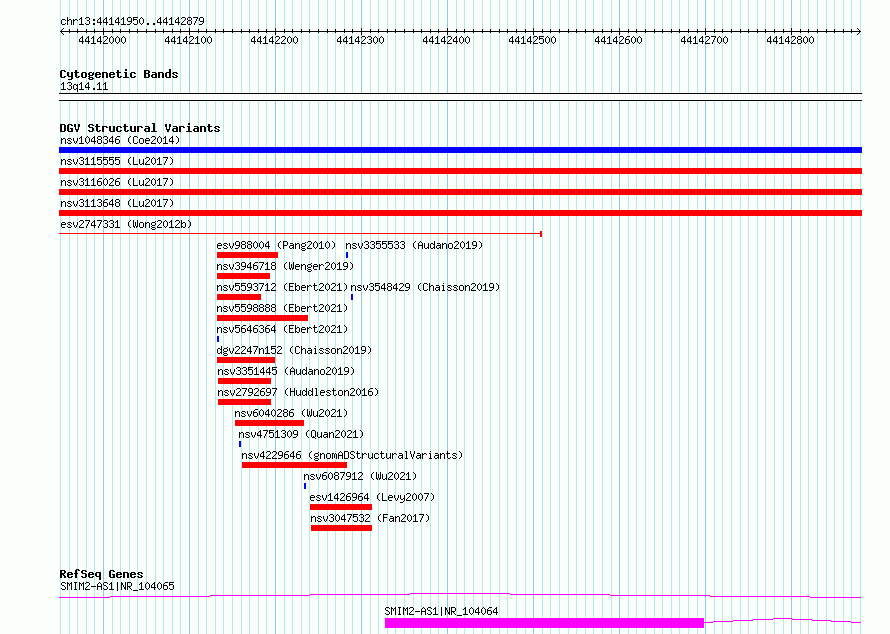Open the SMIM2-AS1|NR_104064 gene label
Image resolution: width=890 pixels, height=634 pixels.
coord(441,611)
